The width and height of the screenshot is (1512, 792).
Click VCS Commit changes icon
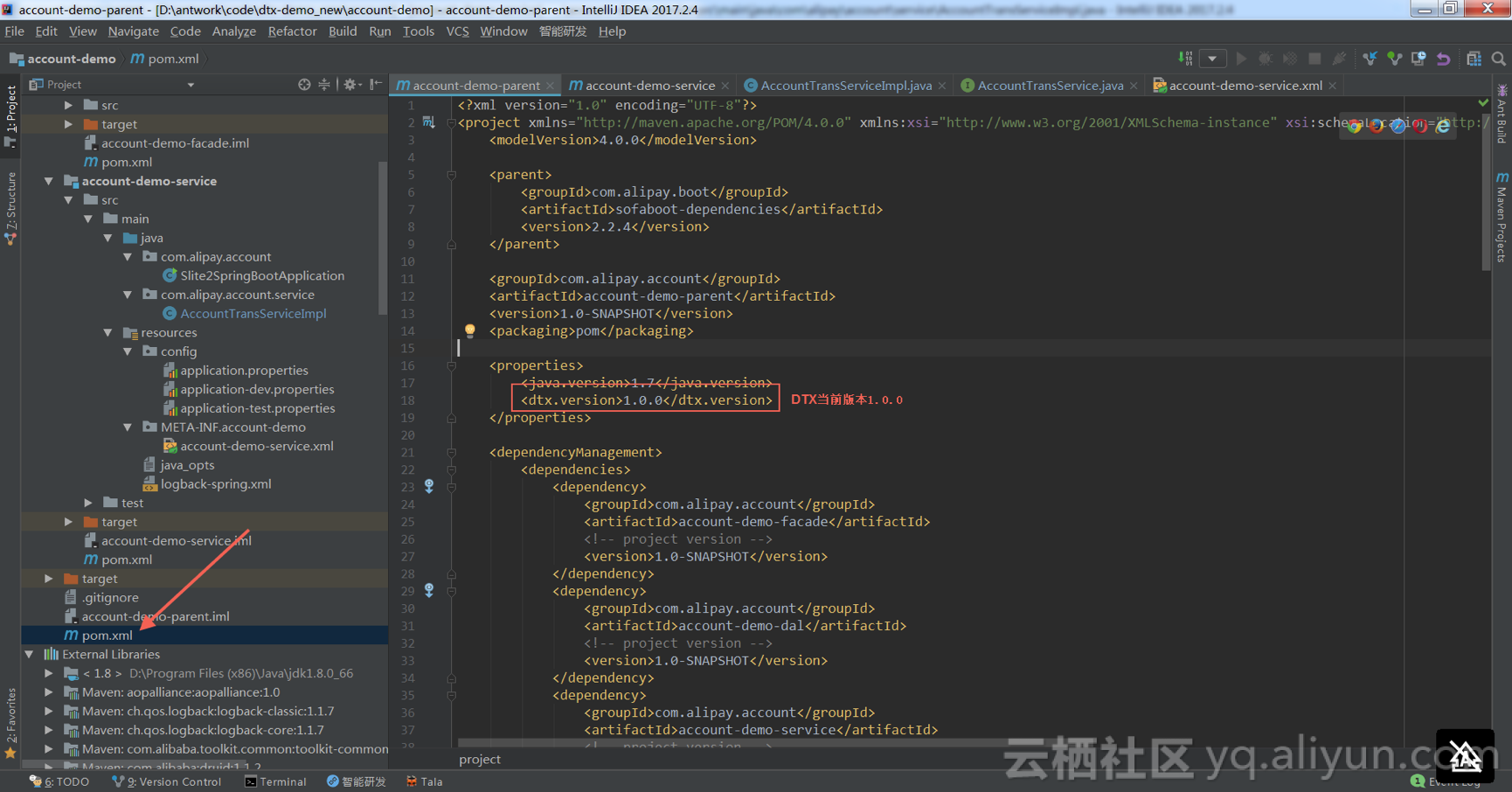[1394, 59]
